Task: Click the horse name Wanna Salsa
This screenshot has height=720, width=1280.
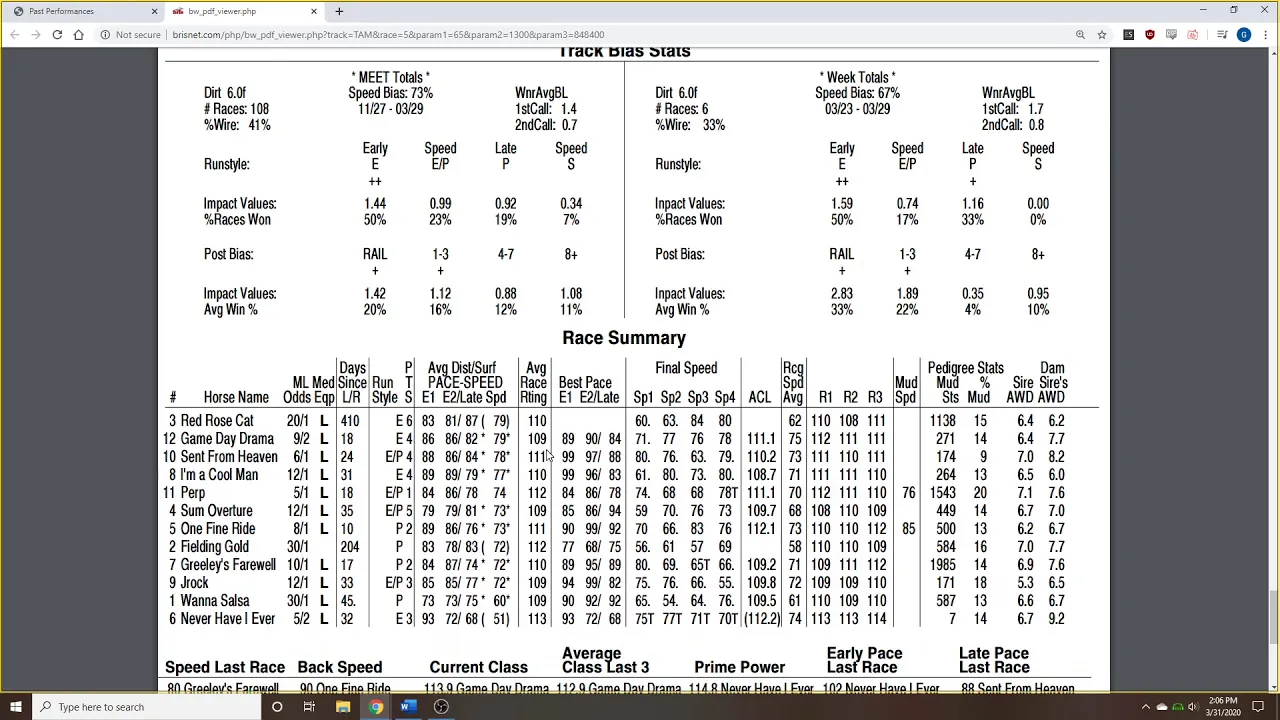Action: pyautogui.click(x=215, y=601)
